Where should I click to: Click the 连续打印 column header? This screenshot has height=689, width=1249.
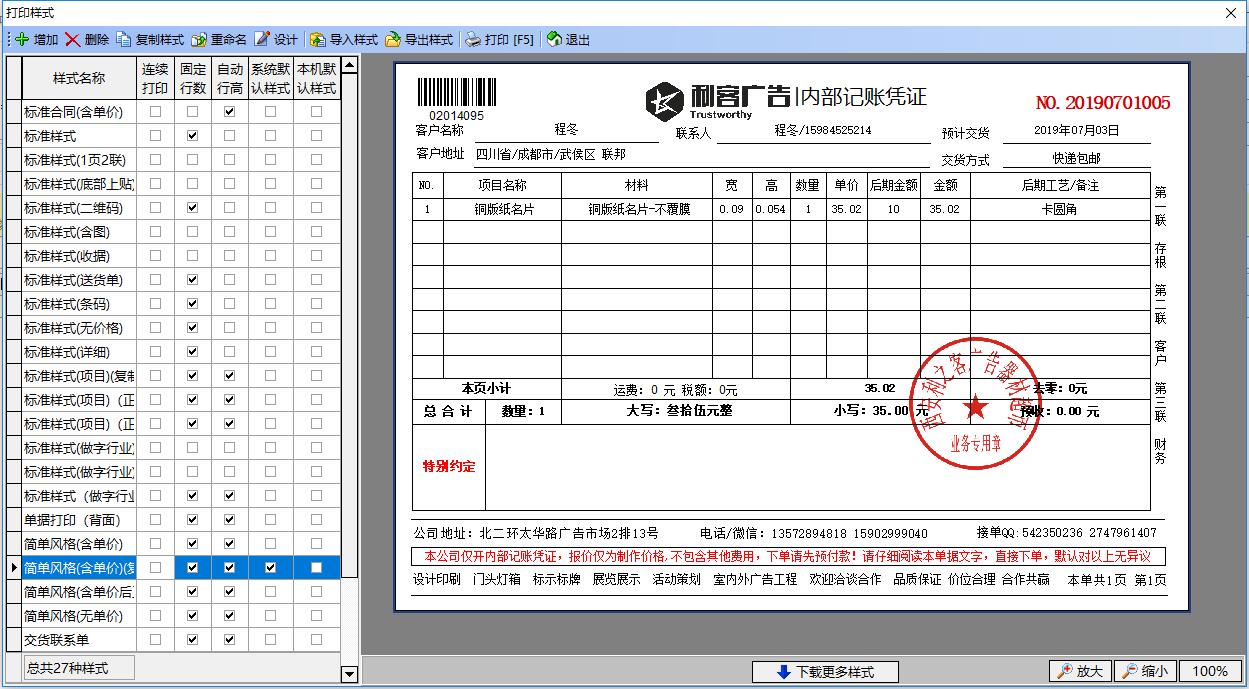[155, 78]
